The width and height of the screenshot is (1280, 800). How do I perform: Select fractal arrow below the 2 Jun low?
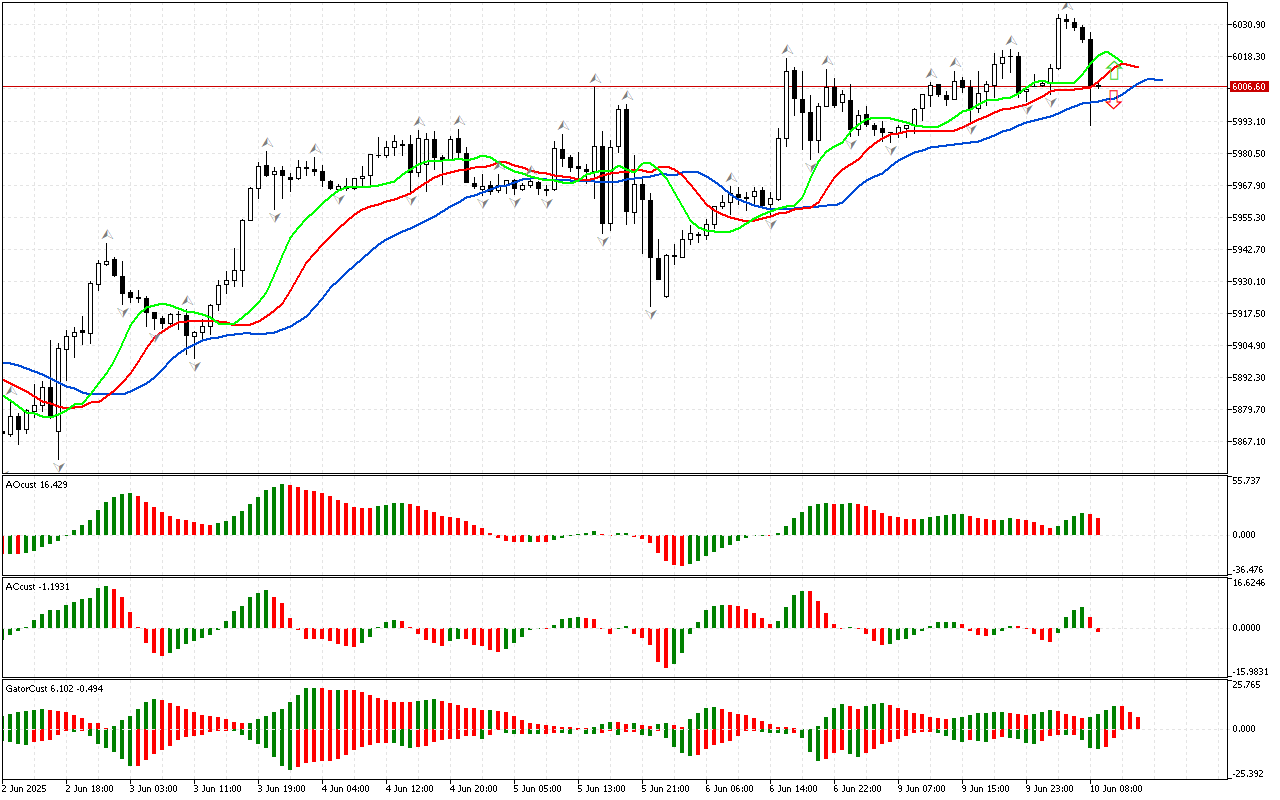point(59,466)
